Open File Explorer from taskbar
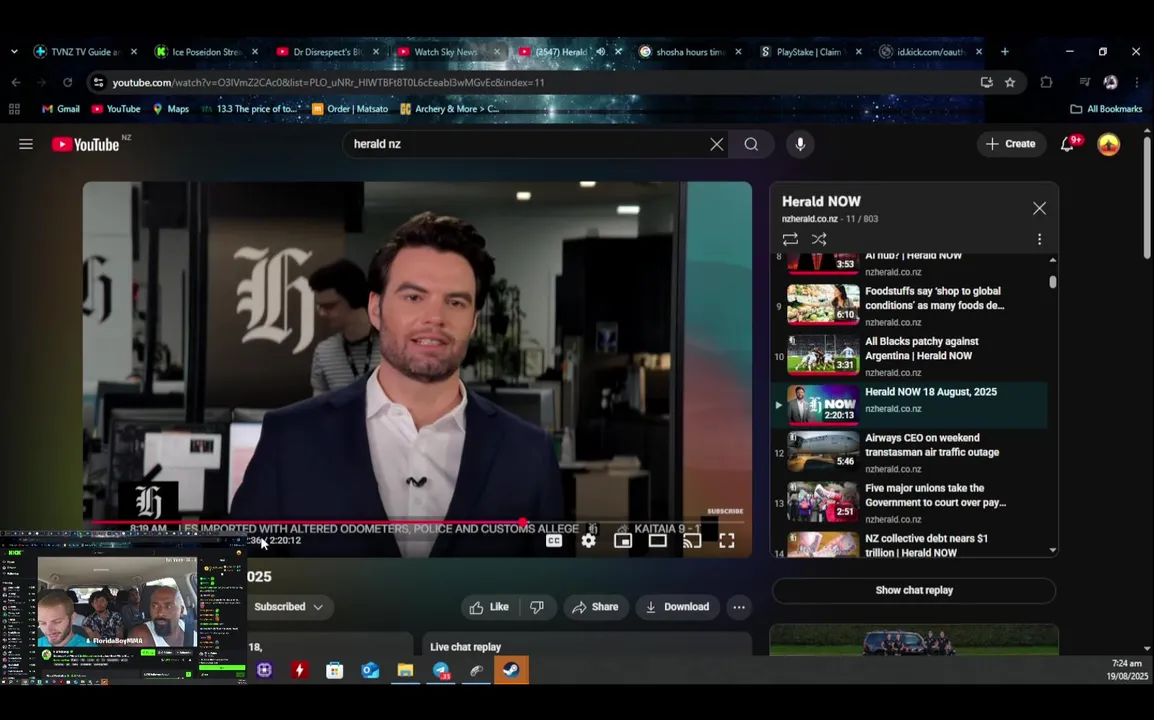The image size is (1154, 720). point(406,670)
